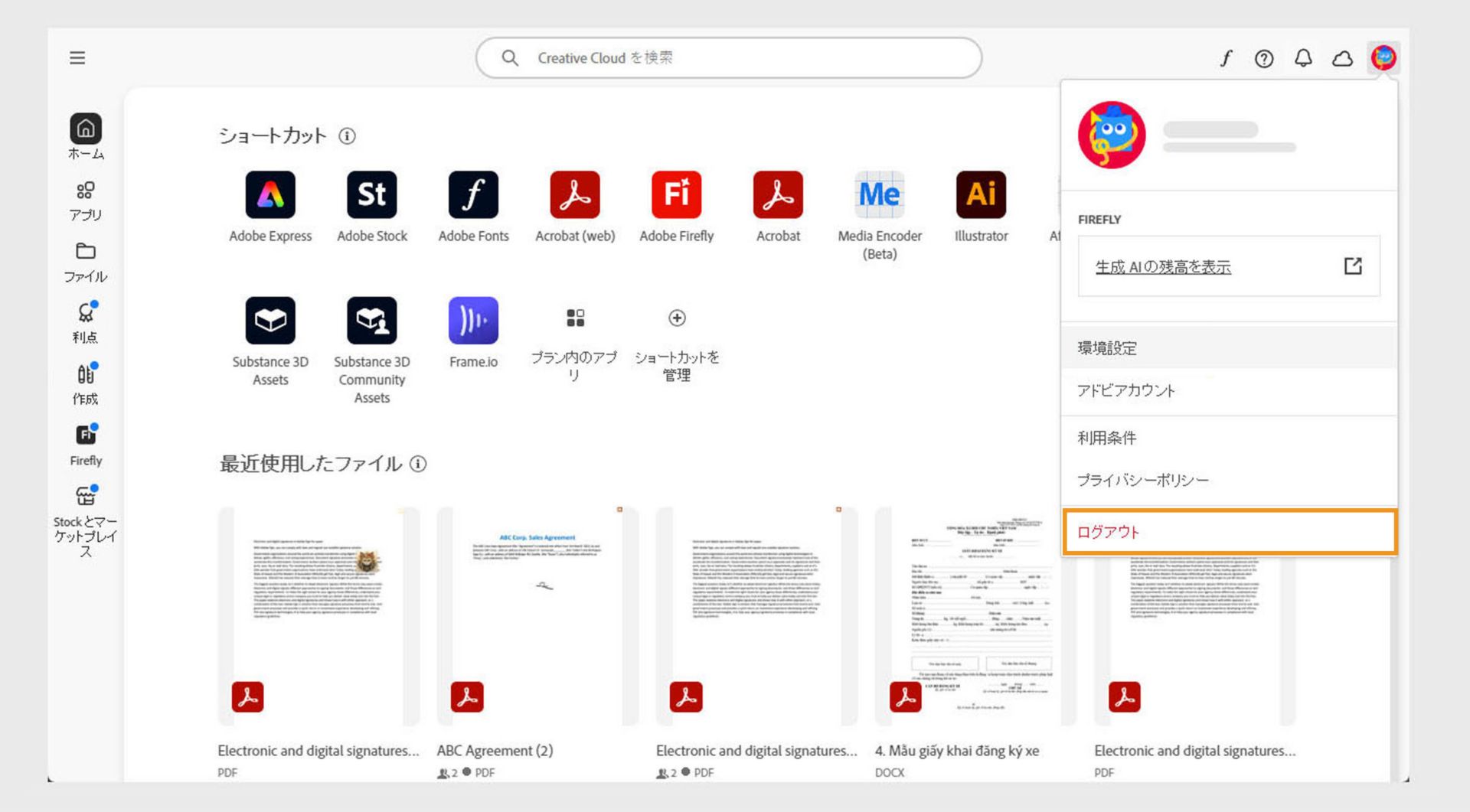The height and width of the screenshot is (812, 1470).
Task: Open the first Electronic and digital signatures PDF thumbnail
Action: pos(318,616)
